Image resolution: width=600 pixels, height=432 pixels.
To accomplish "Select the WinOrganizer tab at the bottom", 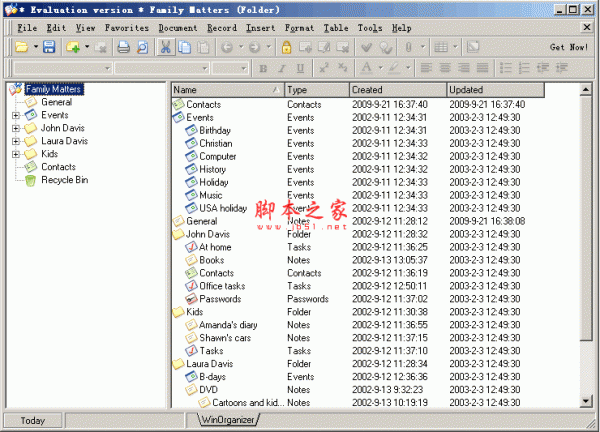I will pos(228,419).
